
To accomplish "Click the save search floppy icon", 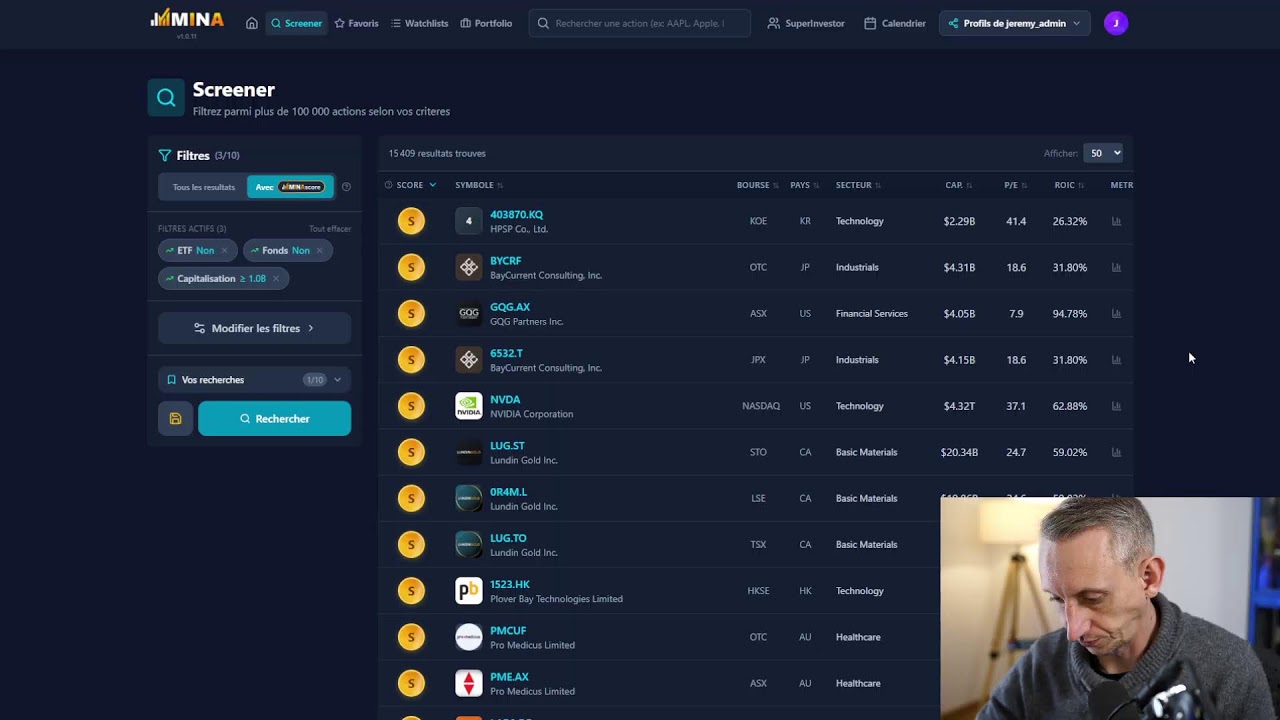I will pos(175,419).
